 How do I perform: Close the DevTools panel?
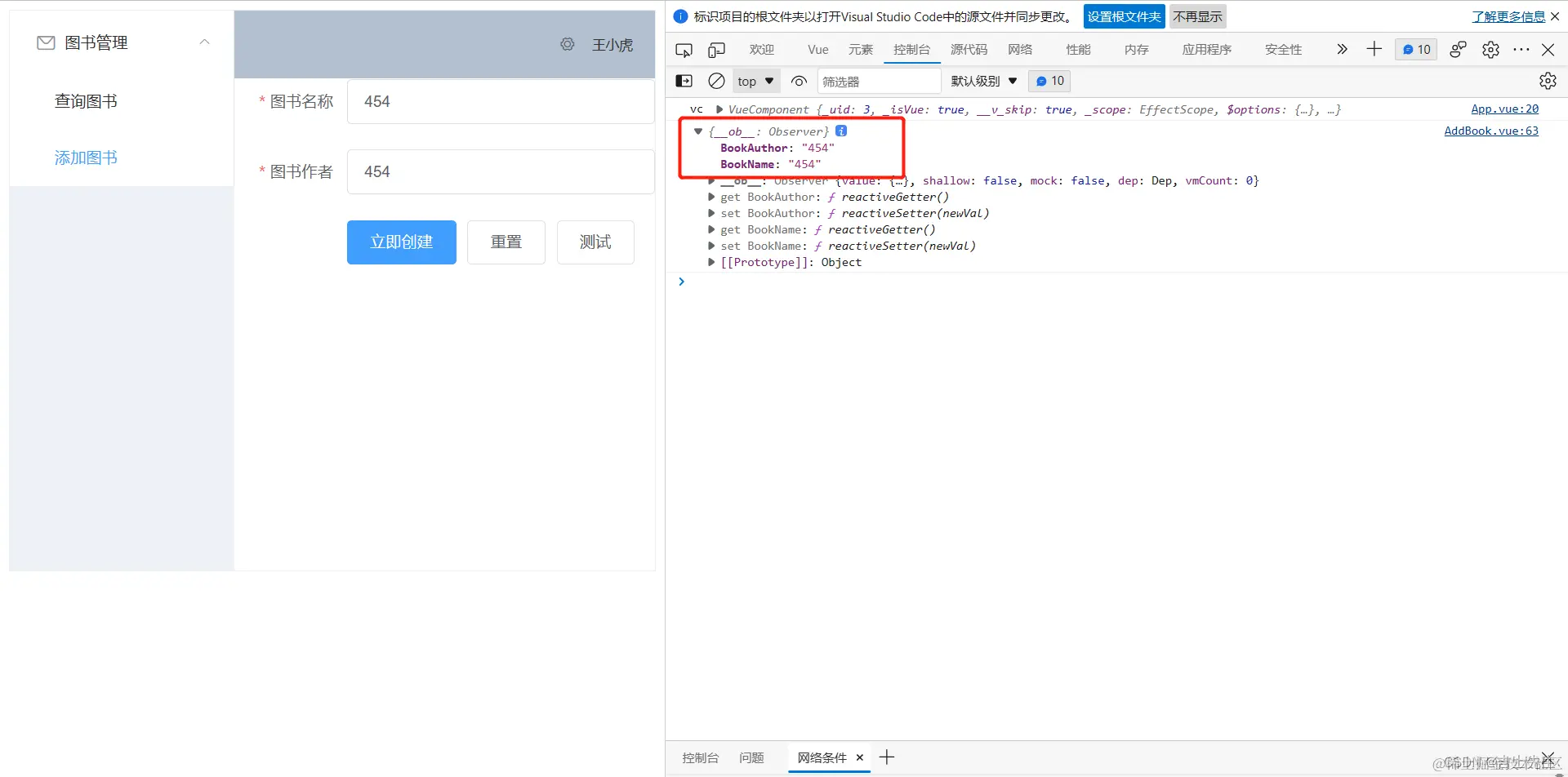(1548, 50)
